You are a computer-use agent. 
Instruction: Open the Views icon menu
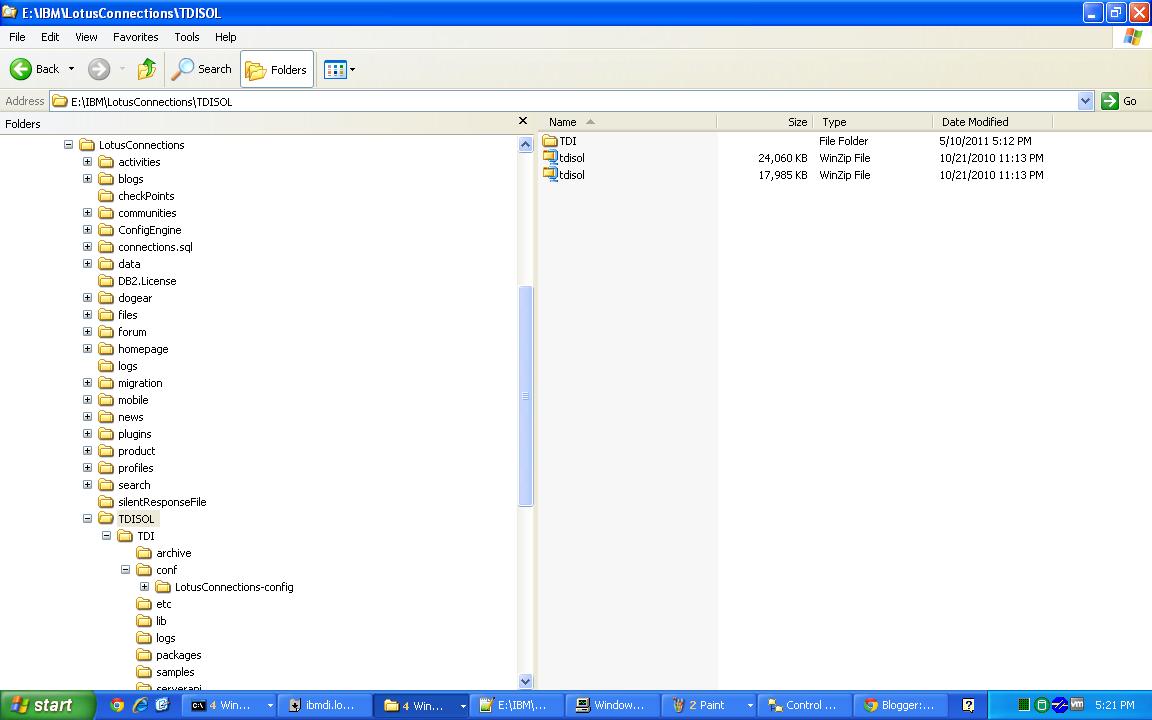coord(335,70)
